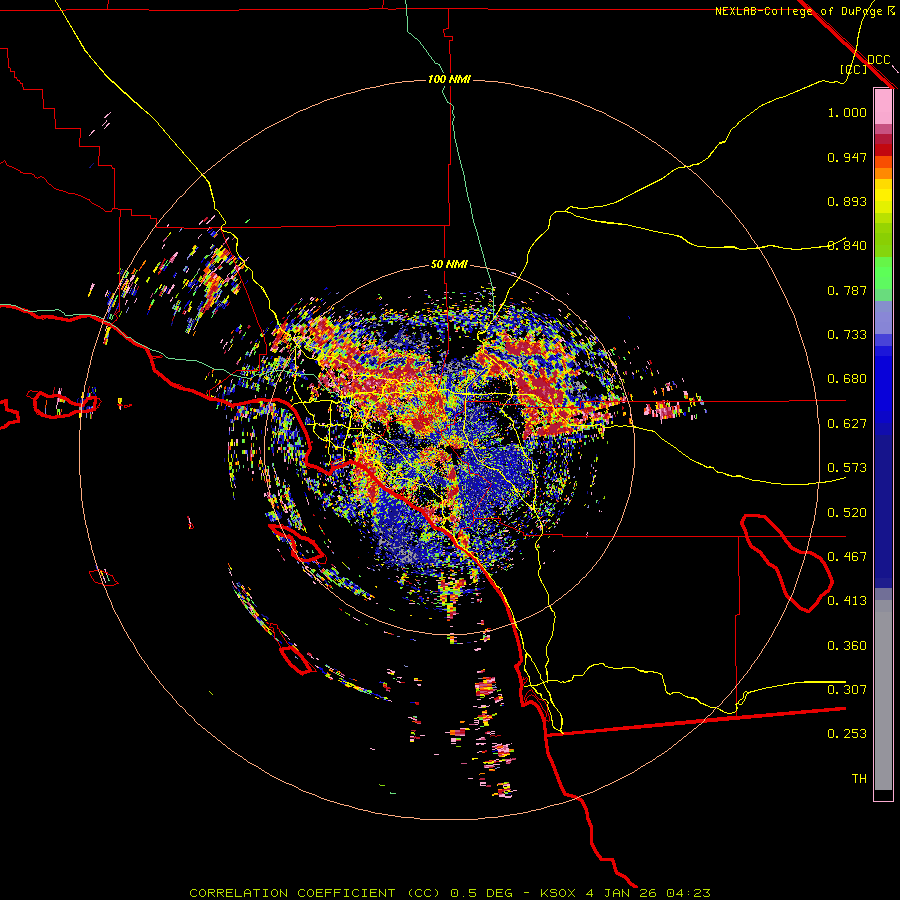Select the 0.467 scale value
This screenshot has width=900, height=900.
pyautogui.click(x=847, y=557)
